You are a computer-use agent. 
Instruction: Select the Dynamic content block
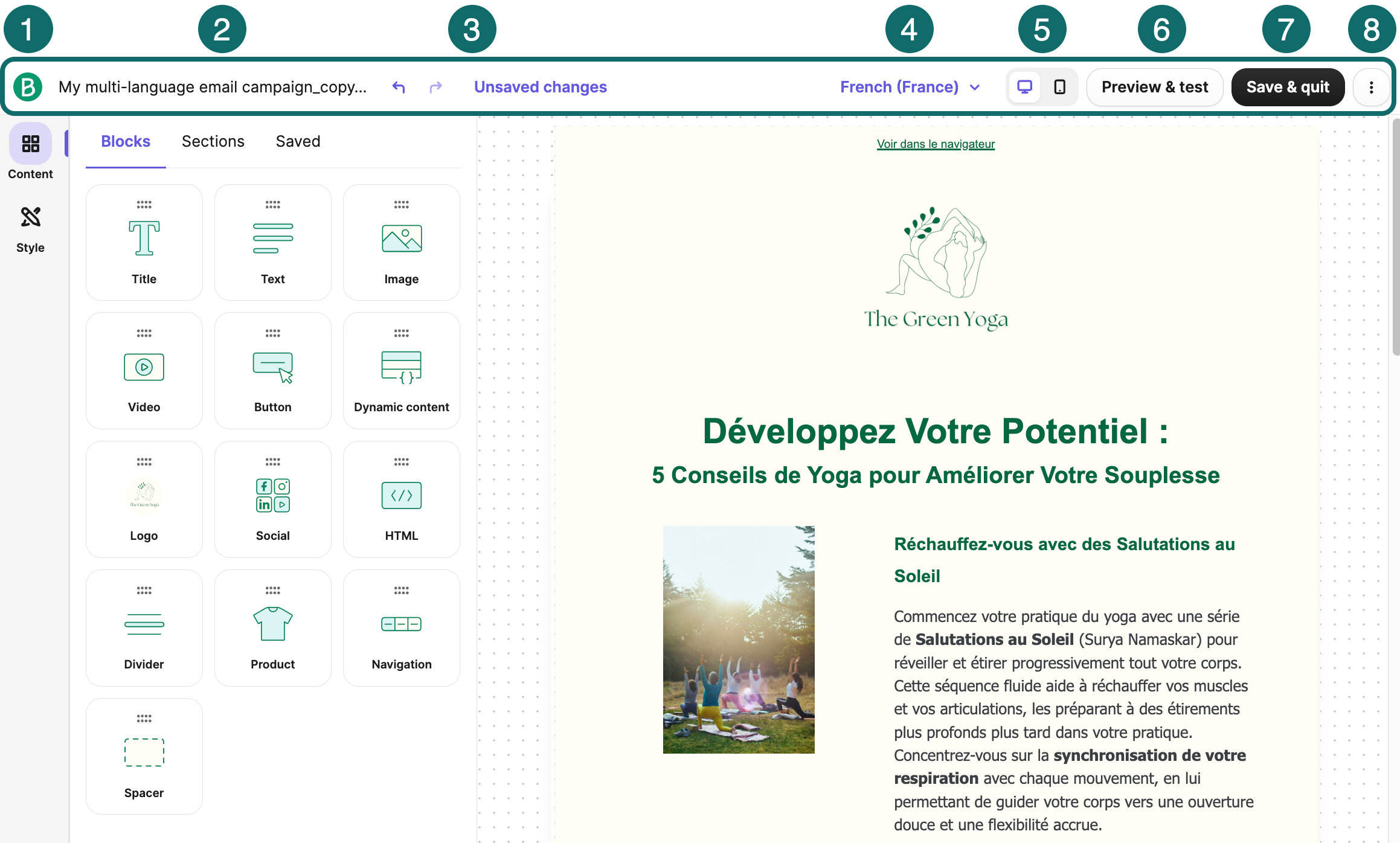[401, 370]
